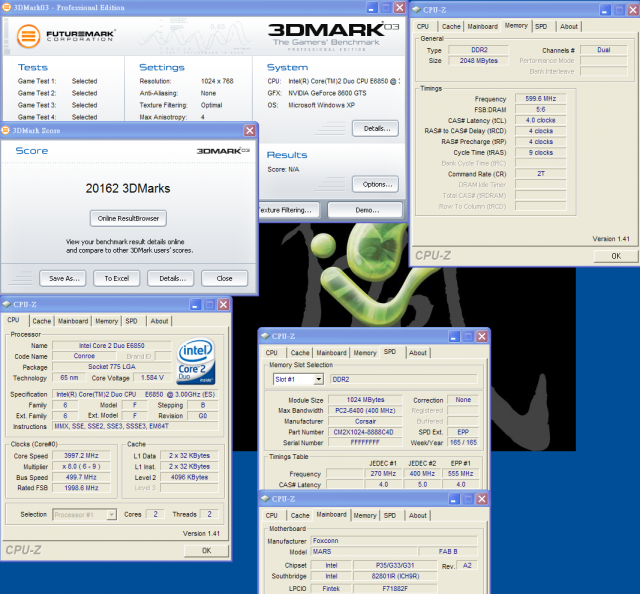The image size is (640, 594).
Task: Open Memory tab in CPU-Z processor window
Action: click(x=107, y=321)
